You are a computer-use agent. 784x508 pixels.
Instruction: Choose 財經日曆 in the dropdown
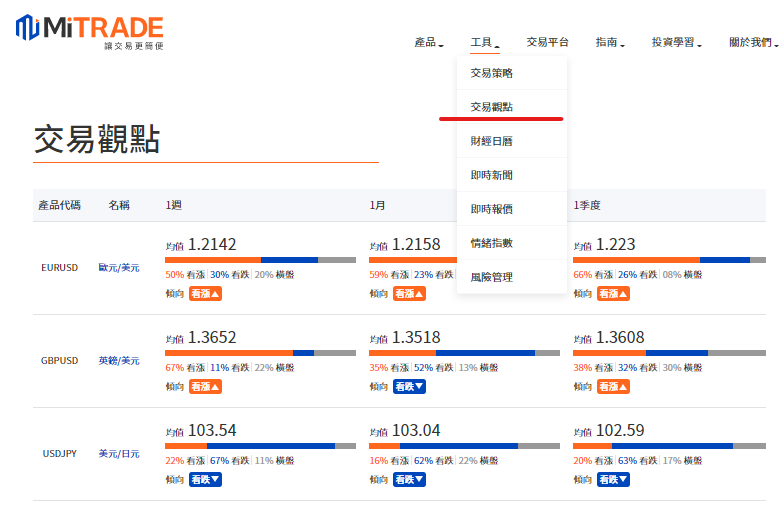[492, 141]
